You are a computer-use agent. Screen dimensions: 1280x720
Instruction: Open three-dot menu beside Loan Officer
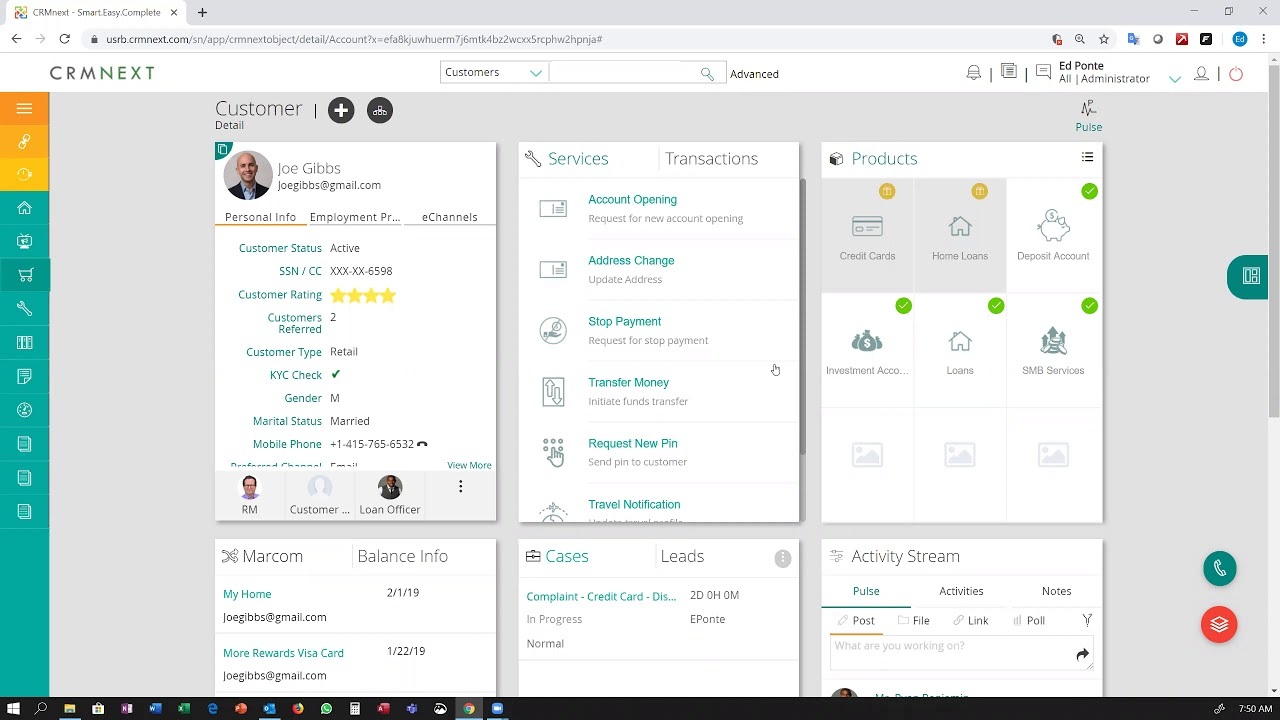(460, 487)
